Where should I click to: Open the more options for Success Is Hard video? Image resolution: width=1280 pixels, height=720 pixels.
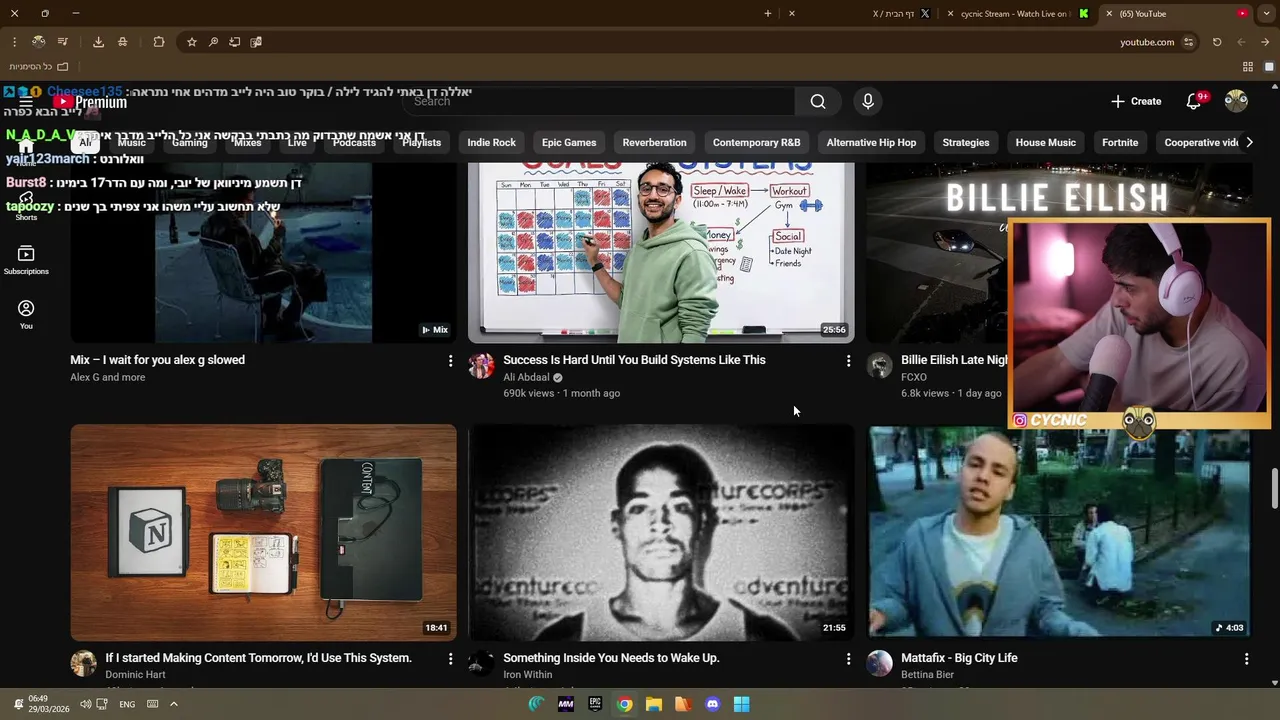(x=848, y=361)
